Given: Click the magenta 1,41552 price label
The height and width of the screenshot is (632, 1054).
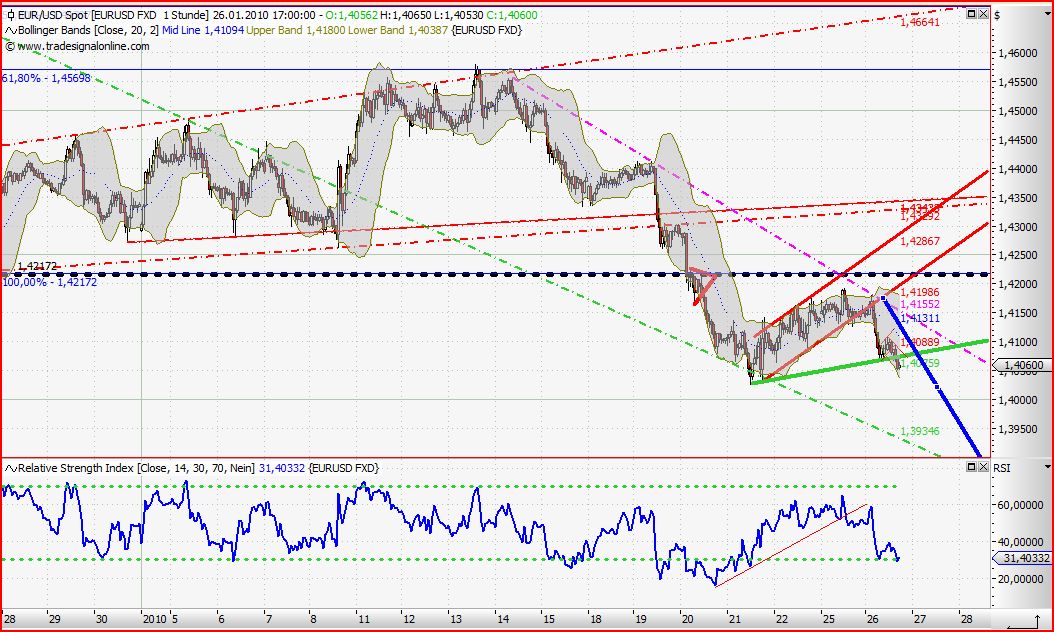Looking at the screenshot, I should click(x=920, y=305).
